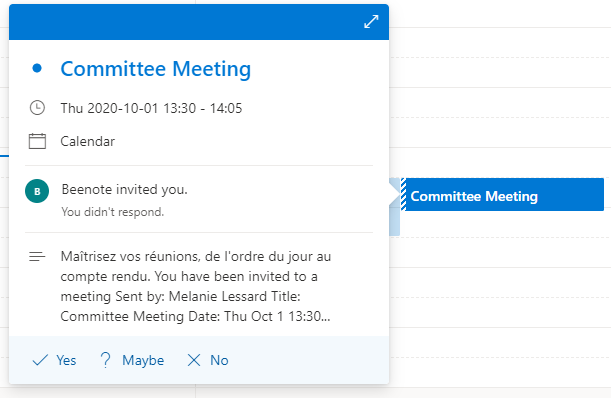This screenshot has height=398, width=611.
Task: Click the blue dot category indicator
Action: [37, 68]
